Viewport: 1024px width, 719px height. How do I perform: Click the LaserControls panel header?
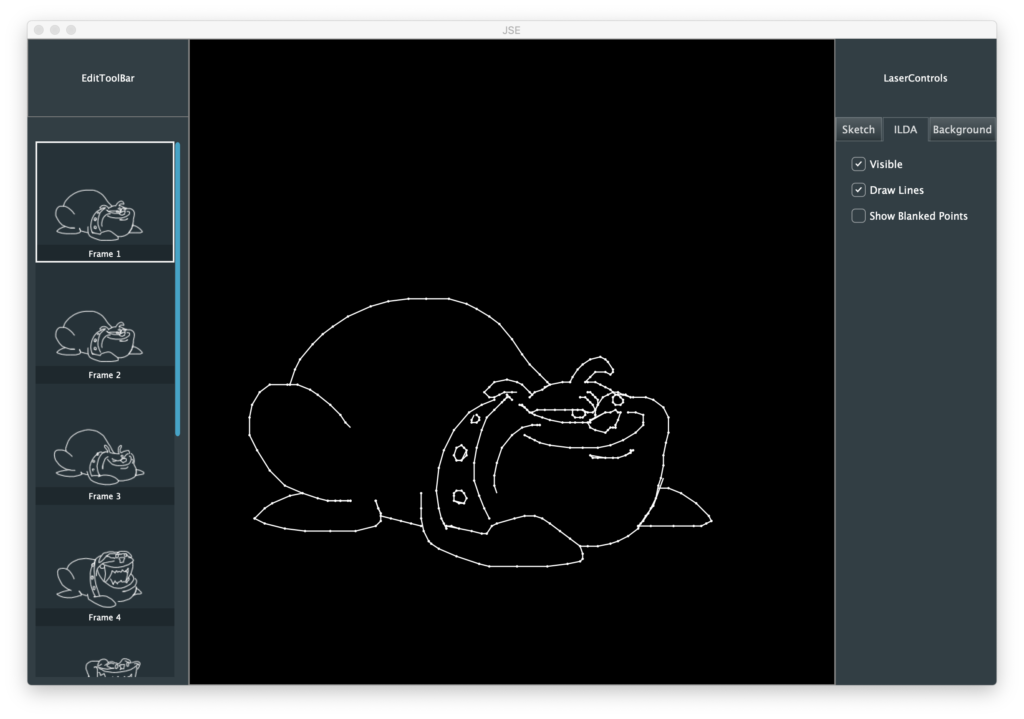(915, 78)
